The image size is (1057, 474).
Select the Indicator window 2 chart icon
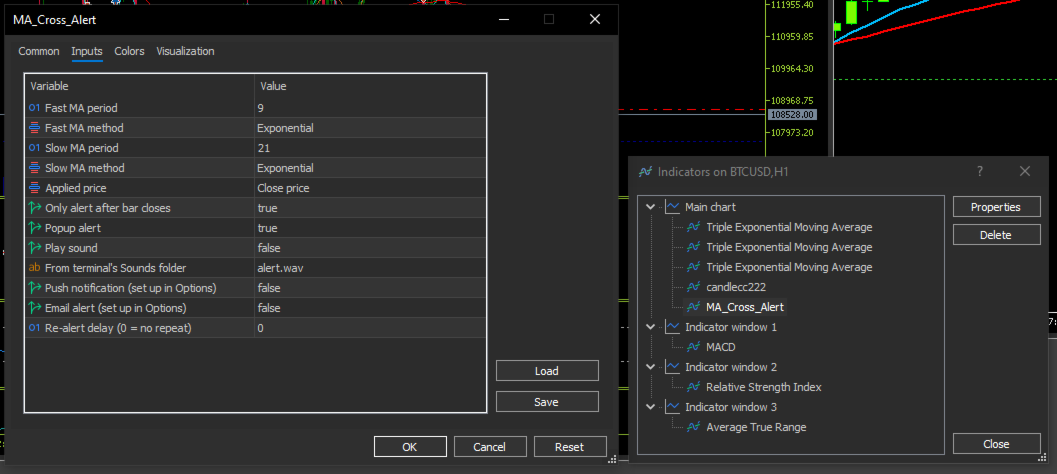point(672,367)
